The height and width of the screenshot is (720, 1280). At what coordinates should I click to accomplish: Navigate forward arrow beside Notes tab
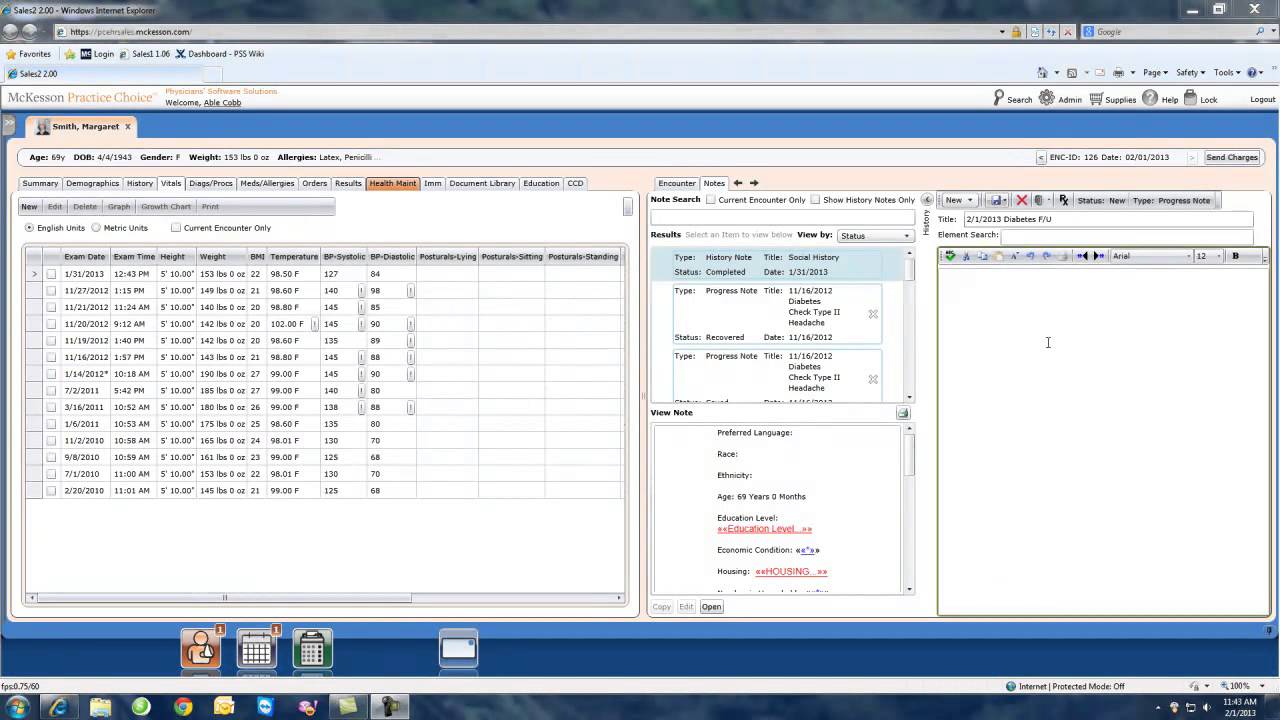(754, 183)
